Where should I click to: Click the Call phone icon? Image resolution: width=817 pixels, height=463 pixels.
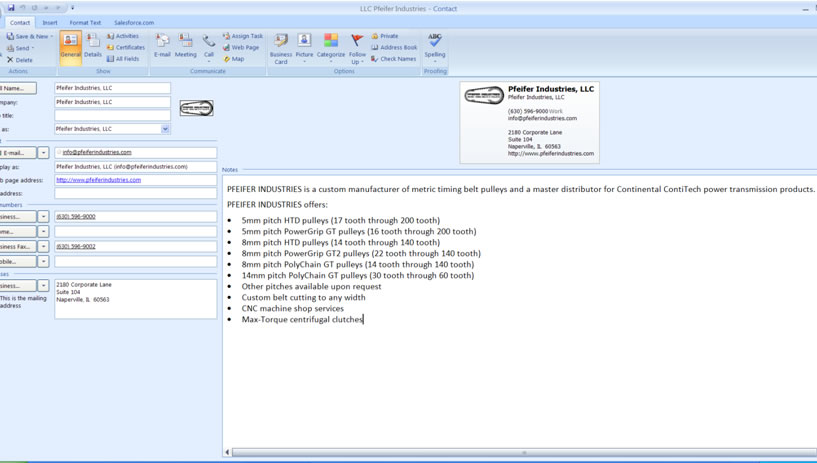209,41
